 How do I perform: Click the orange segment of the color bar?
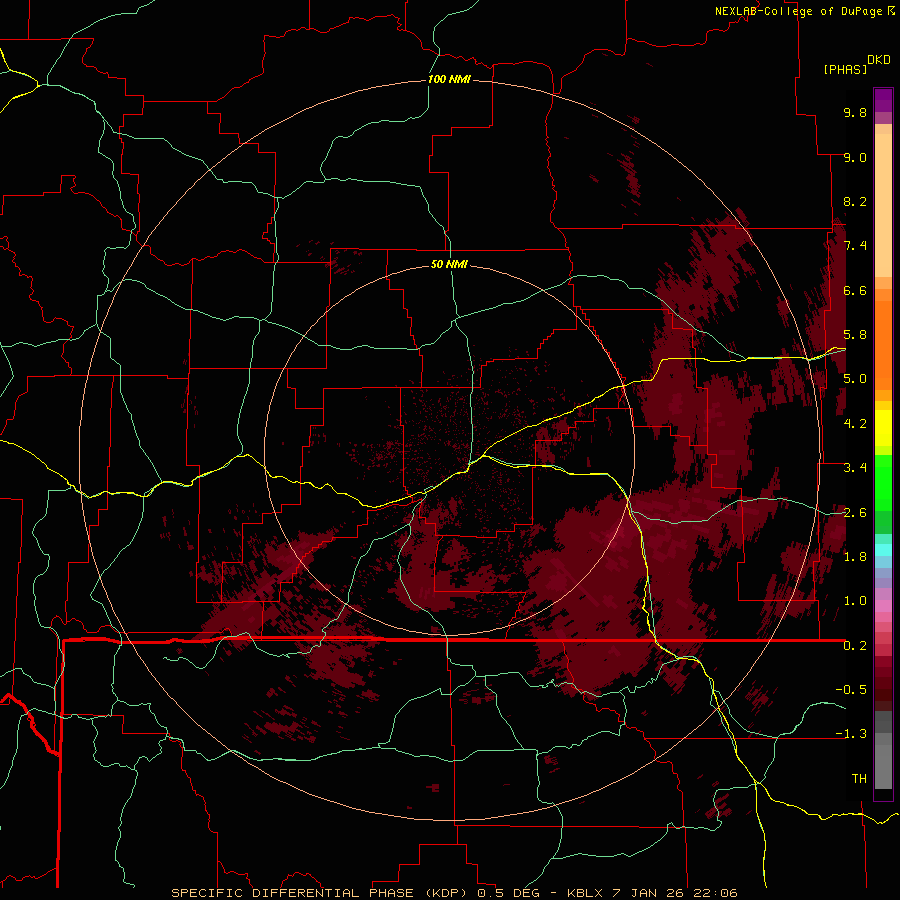(x=883, y=345)
